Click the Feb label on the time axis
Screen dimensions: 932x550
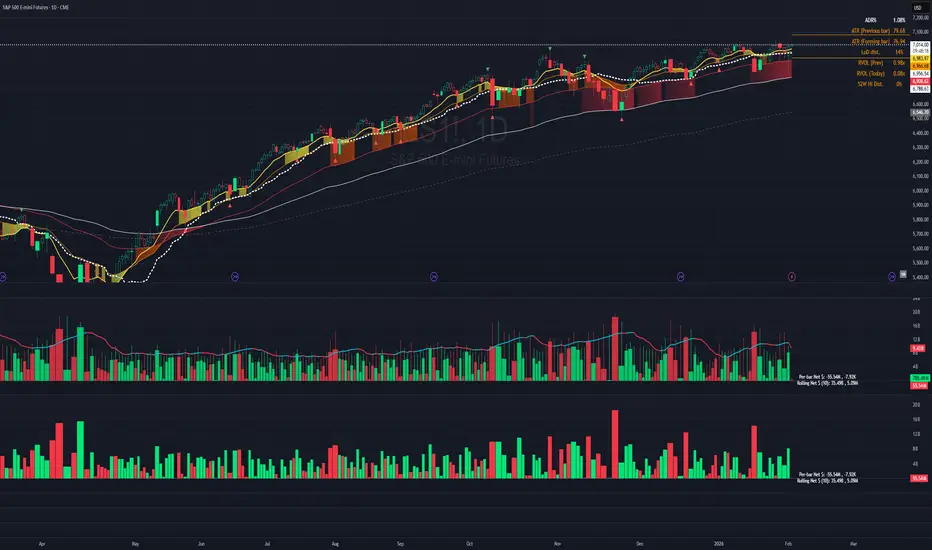788,543
